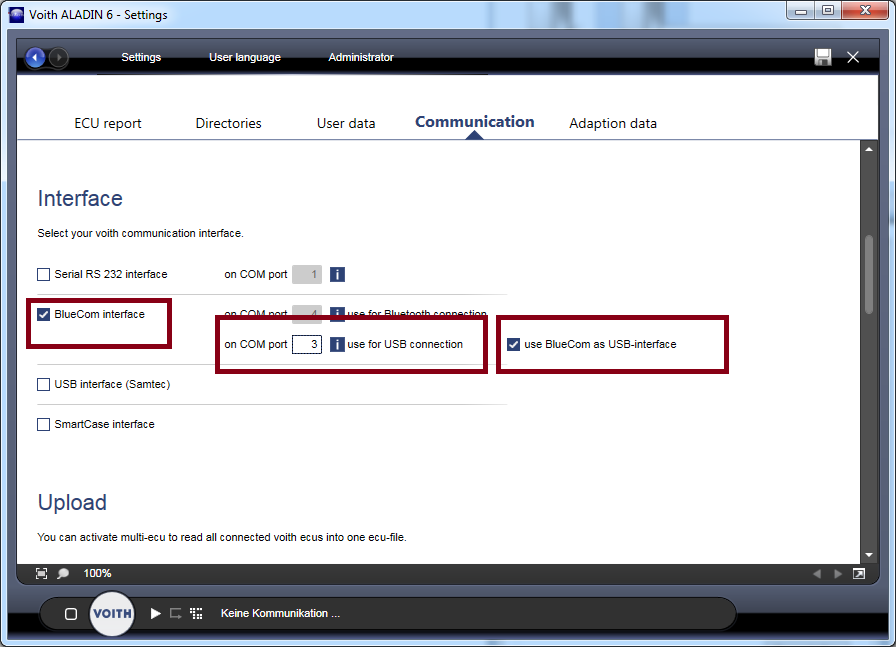Save settings with the floppy disk icon
Viewport: 896px width, 647px height.
point(823,57)
